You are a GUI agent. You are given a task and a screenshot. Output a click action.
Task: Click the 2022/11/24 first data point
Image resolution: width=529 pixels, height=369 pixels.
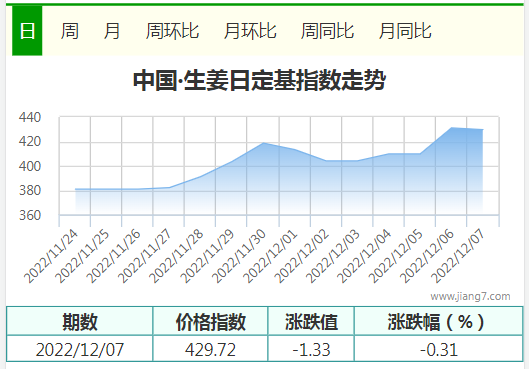click(75, 189)
